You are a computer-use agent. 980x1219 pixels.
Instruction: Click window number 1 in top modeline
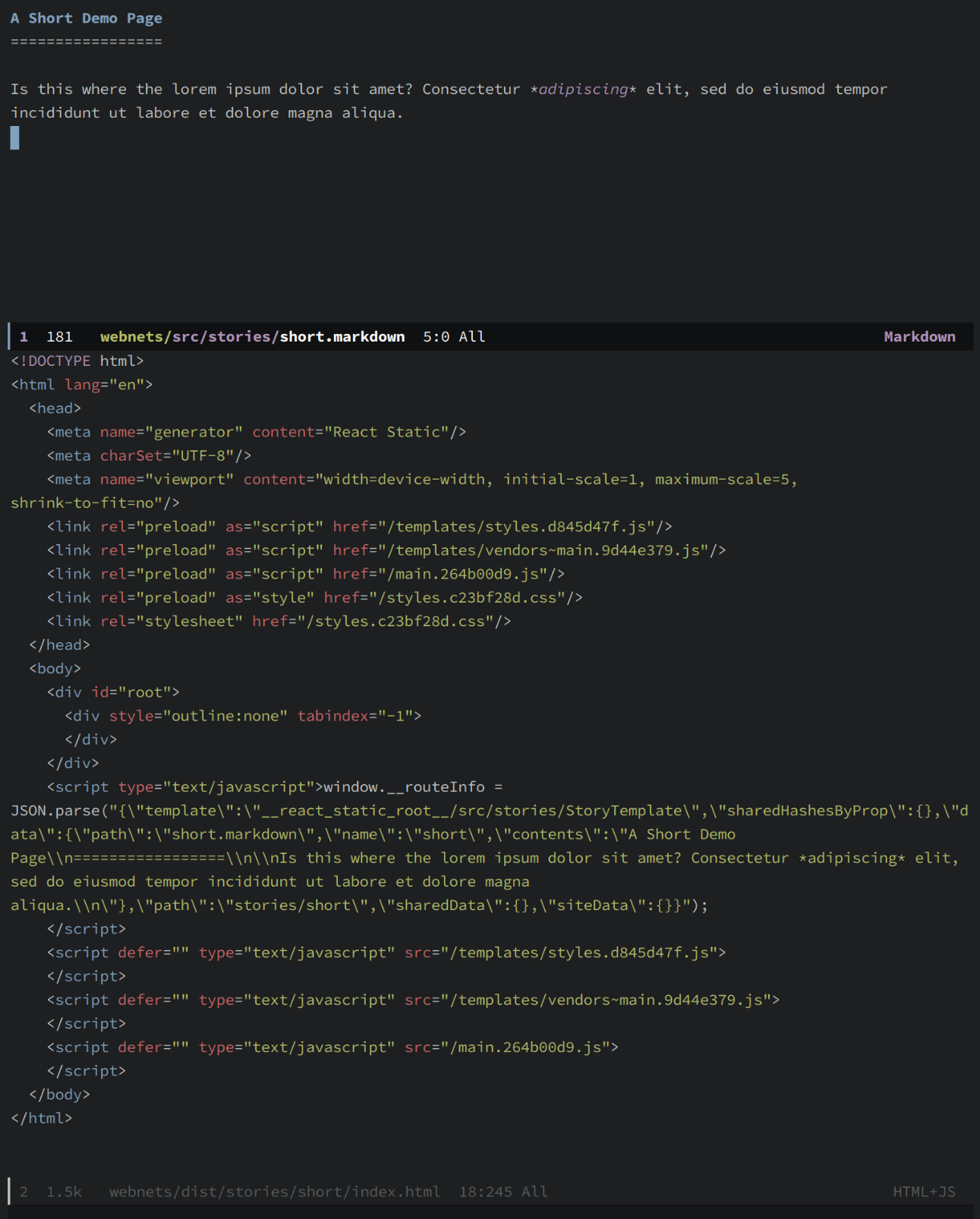(24, 337)
